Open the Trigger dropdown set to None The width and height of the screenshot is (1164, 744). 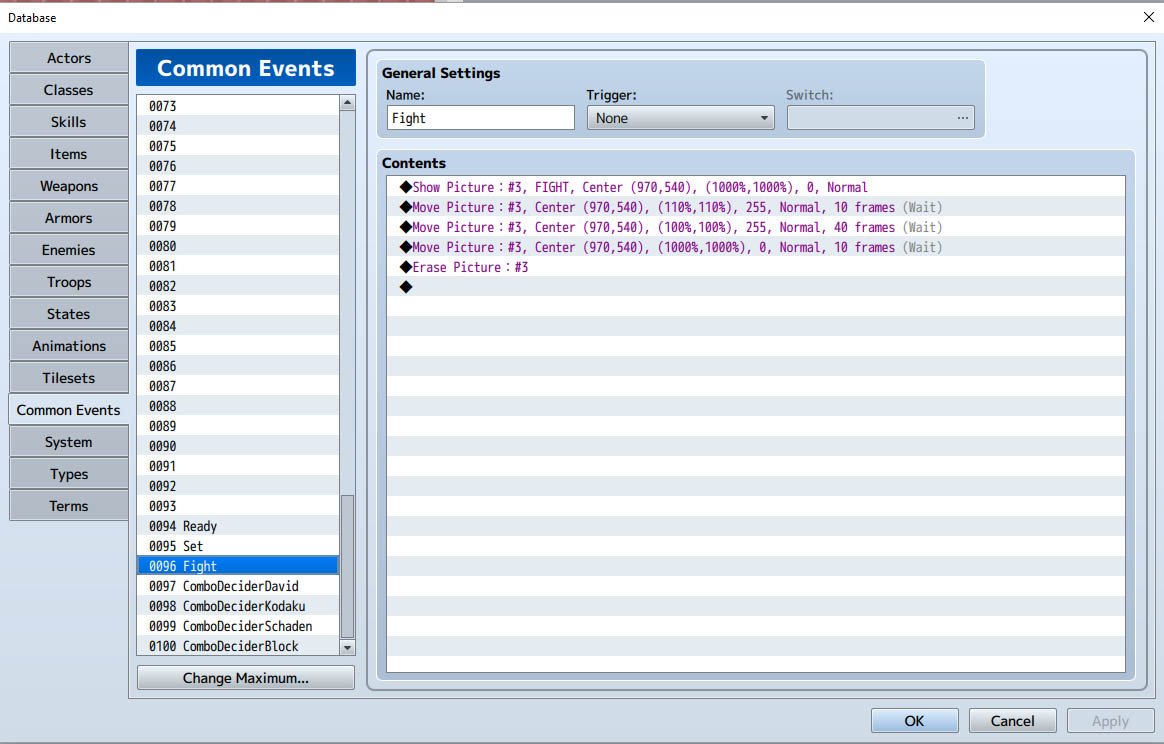[x=680, y=118]
